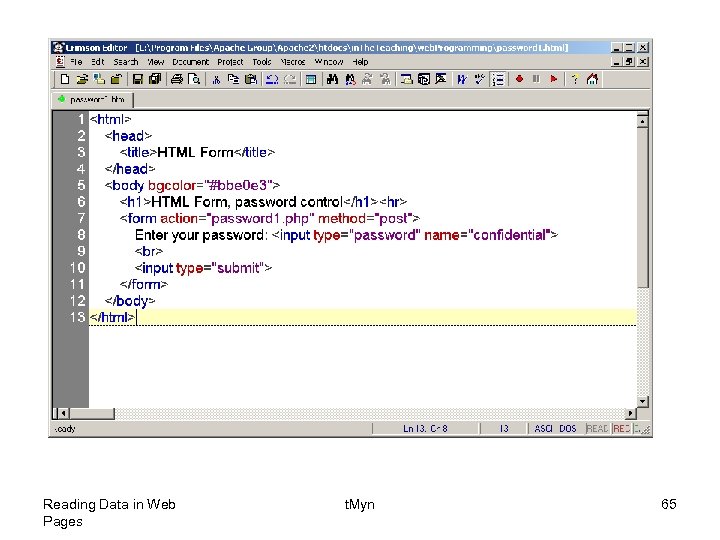Restore the inner document window button

click(630, 62)
